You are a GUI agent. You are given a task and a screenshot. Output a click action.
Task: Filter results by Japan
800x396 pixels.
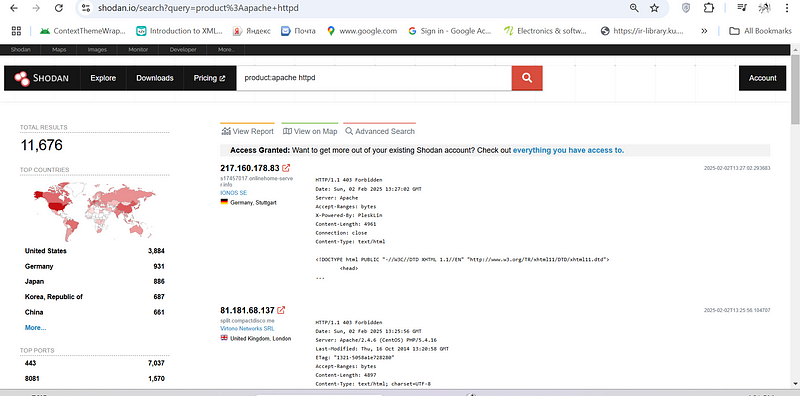point(94,282)
